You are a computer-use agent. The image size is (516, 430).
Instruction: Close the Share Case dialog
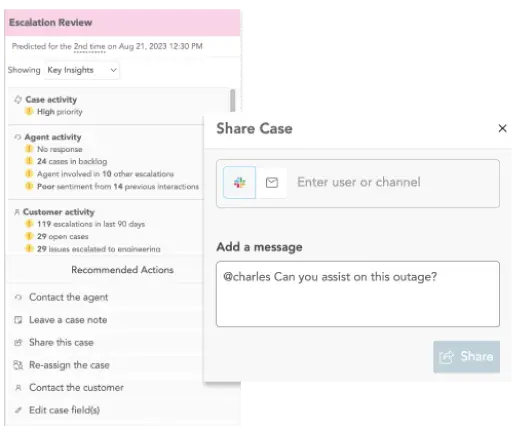tap(502, 128)
